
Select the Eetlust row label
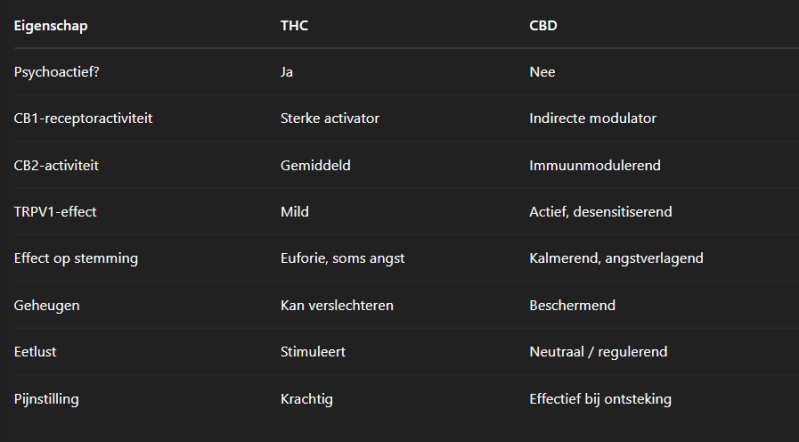(x=36, y=352)
